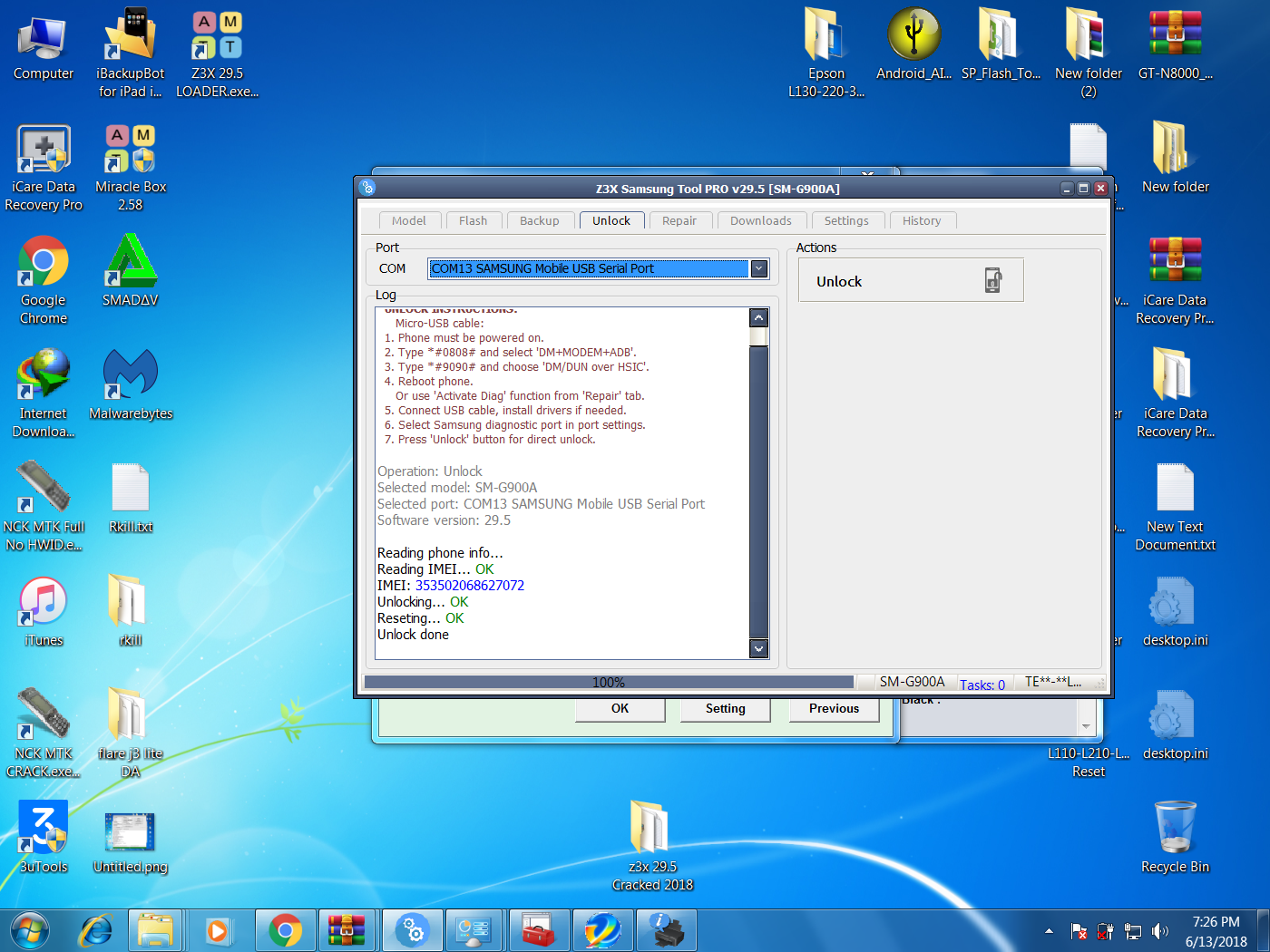Launch Malwarebytes desktop icon
This screenshot has height=952, width=1270.
pos(131,385)
